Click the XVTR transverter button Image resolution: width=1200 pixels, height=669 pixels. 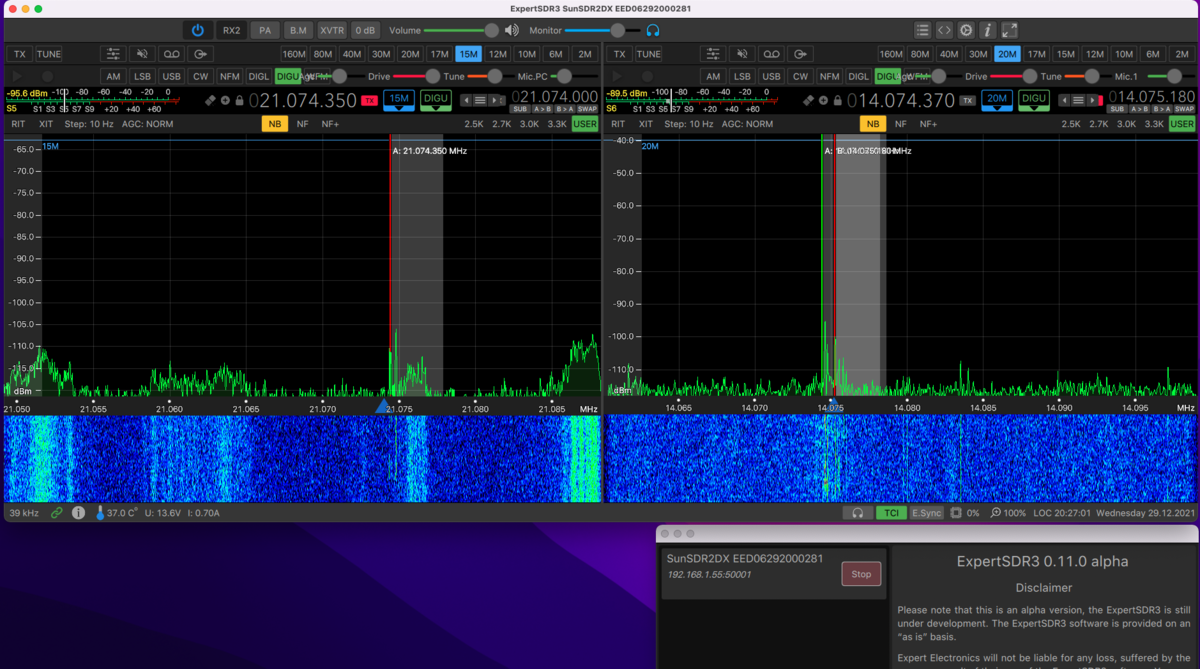[x=332, y=30]
